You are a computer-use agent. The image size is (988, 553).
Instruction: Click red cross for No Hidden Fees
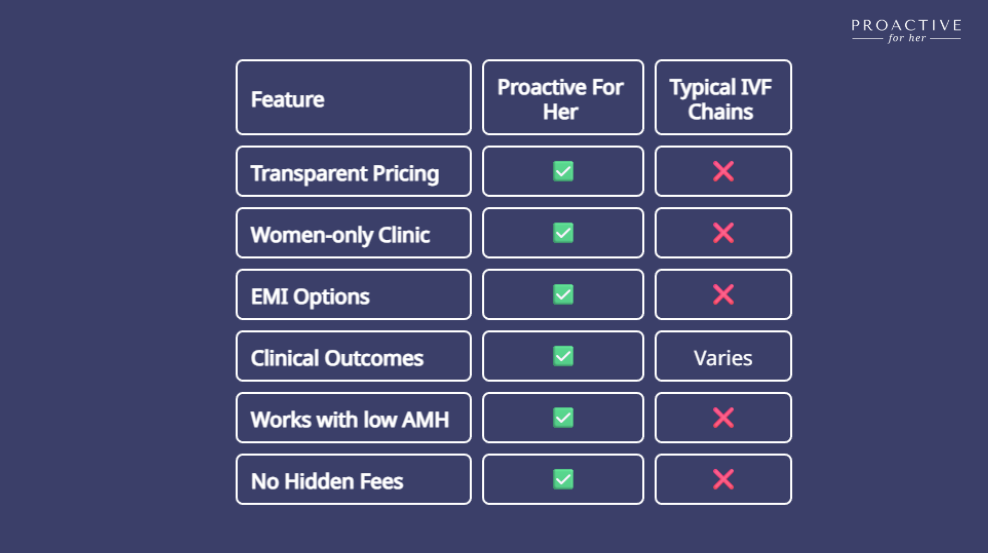click(x=723, y=479)
